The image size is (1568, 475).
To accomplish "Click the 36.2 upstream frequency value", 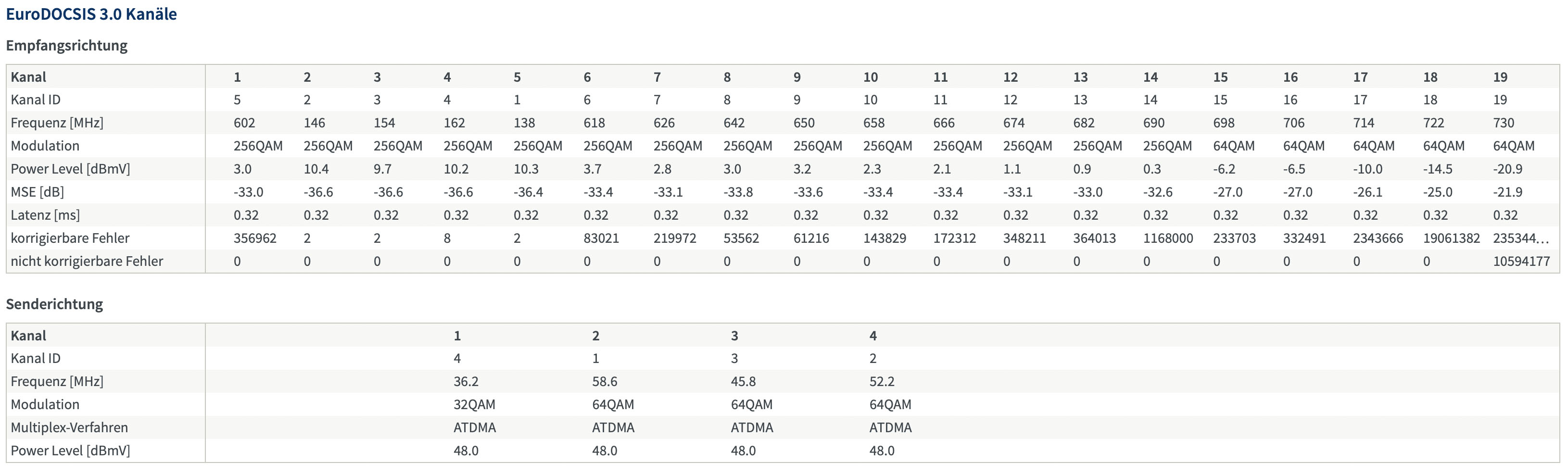I will tap(466, 381).
